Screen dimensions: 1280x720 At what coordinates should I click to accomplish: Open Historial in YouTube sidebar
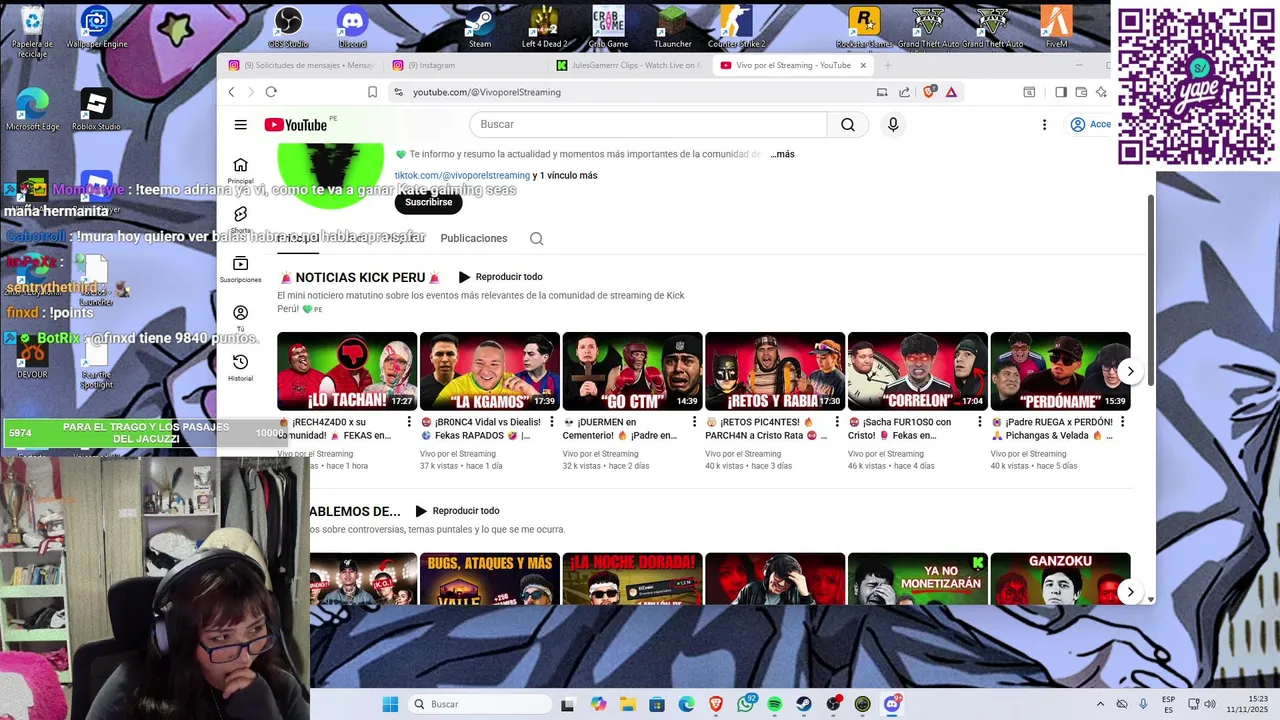coord(240,367)
